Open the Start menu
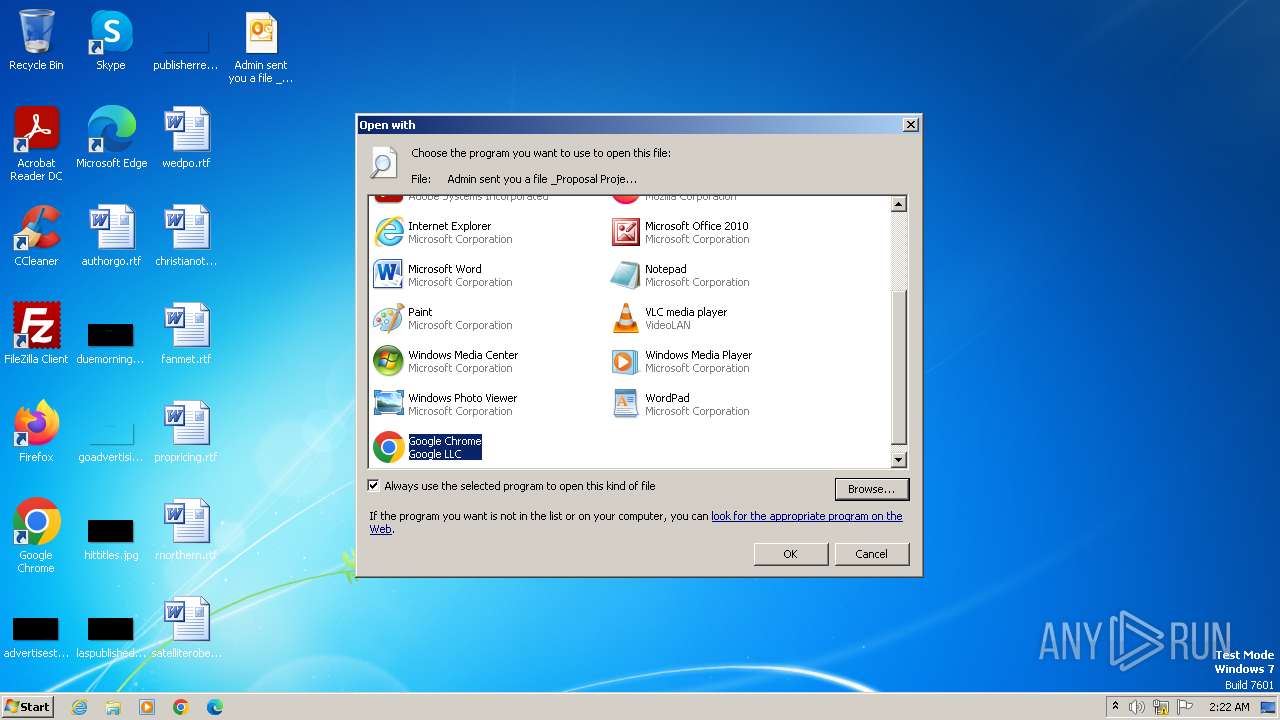This screenshot has width=1280, height=720. [28, 707]
